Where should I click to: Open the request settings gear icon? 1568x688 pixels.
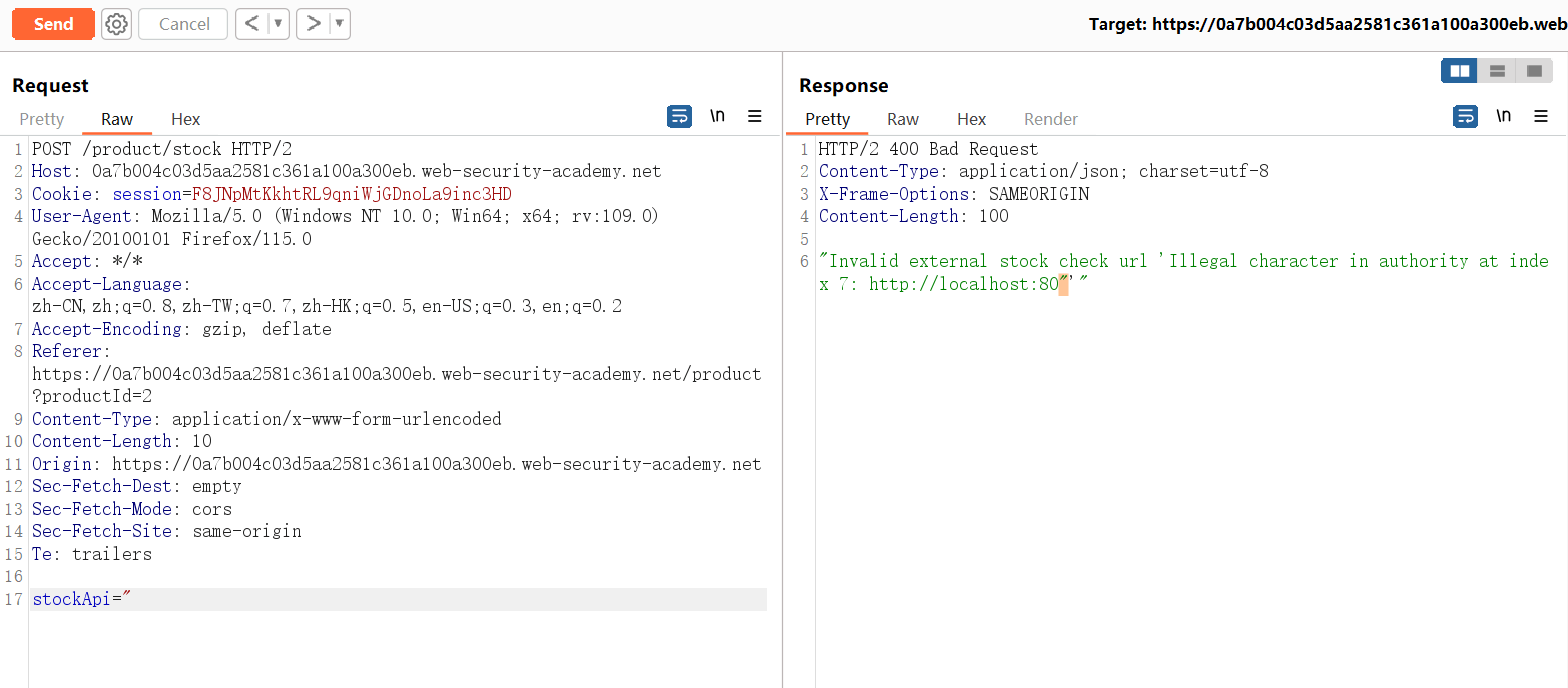coord(117,24)
